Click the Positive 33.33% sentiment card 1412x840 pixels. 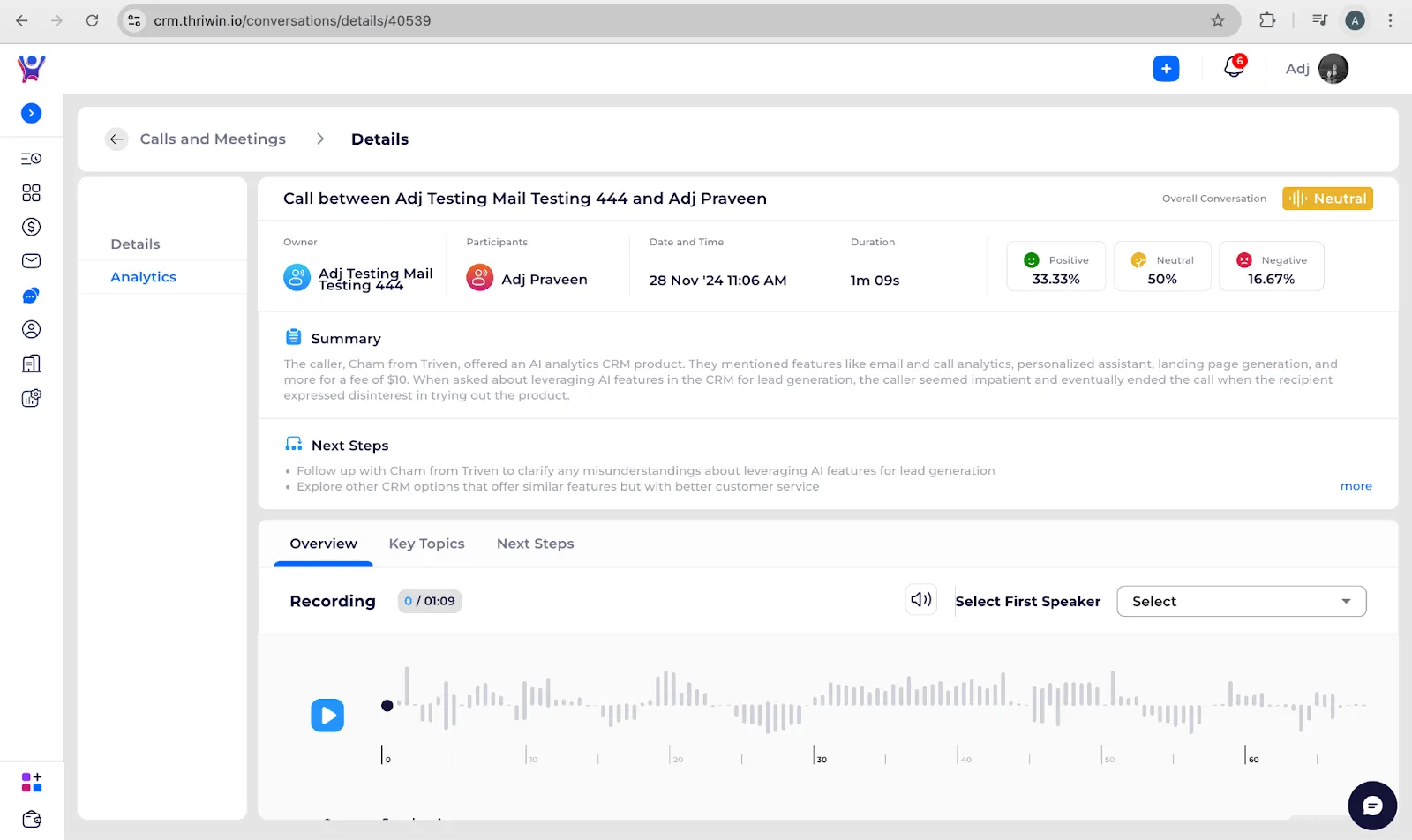coord(1055,266)
